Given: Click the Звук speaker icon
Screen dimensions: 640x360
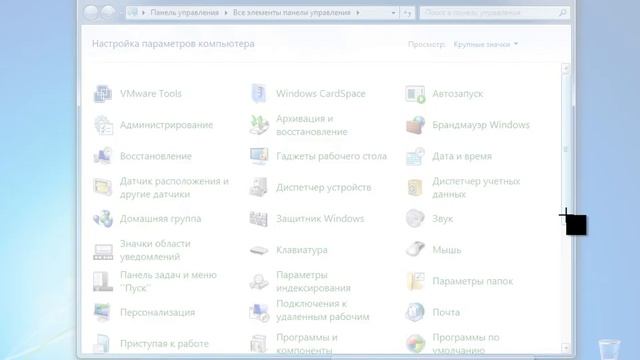Looking at the screenshot, I should click(x=415, y=218).
